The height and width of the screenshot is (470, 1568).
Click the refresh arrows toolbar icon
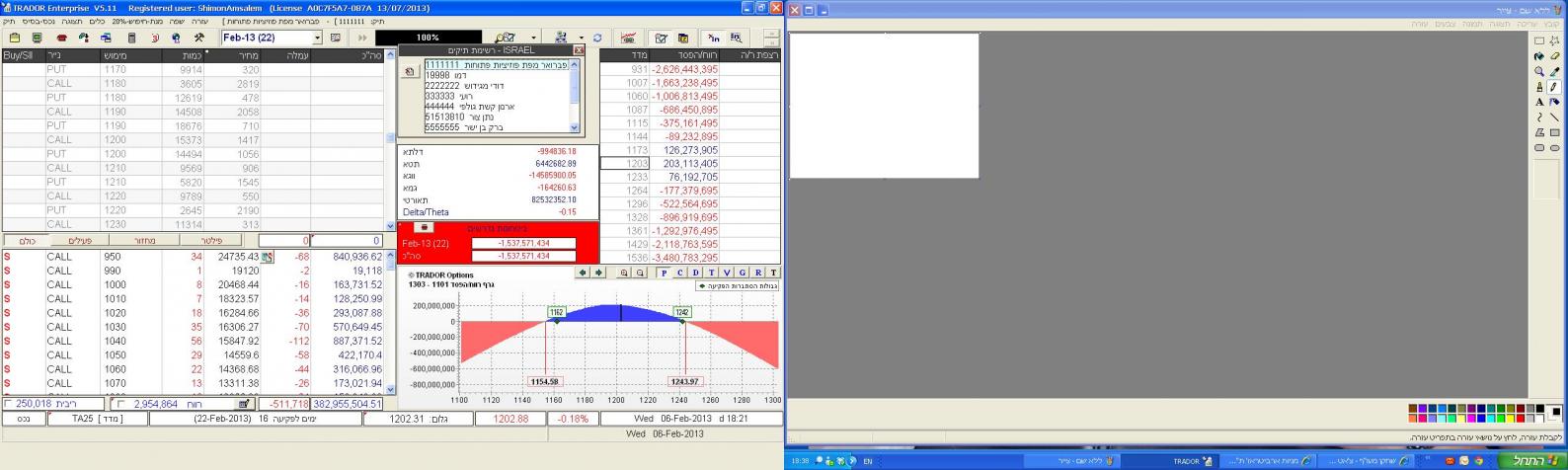click(x=597, y=39)
